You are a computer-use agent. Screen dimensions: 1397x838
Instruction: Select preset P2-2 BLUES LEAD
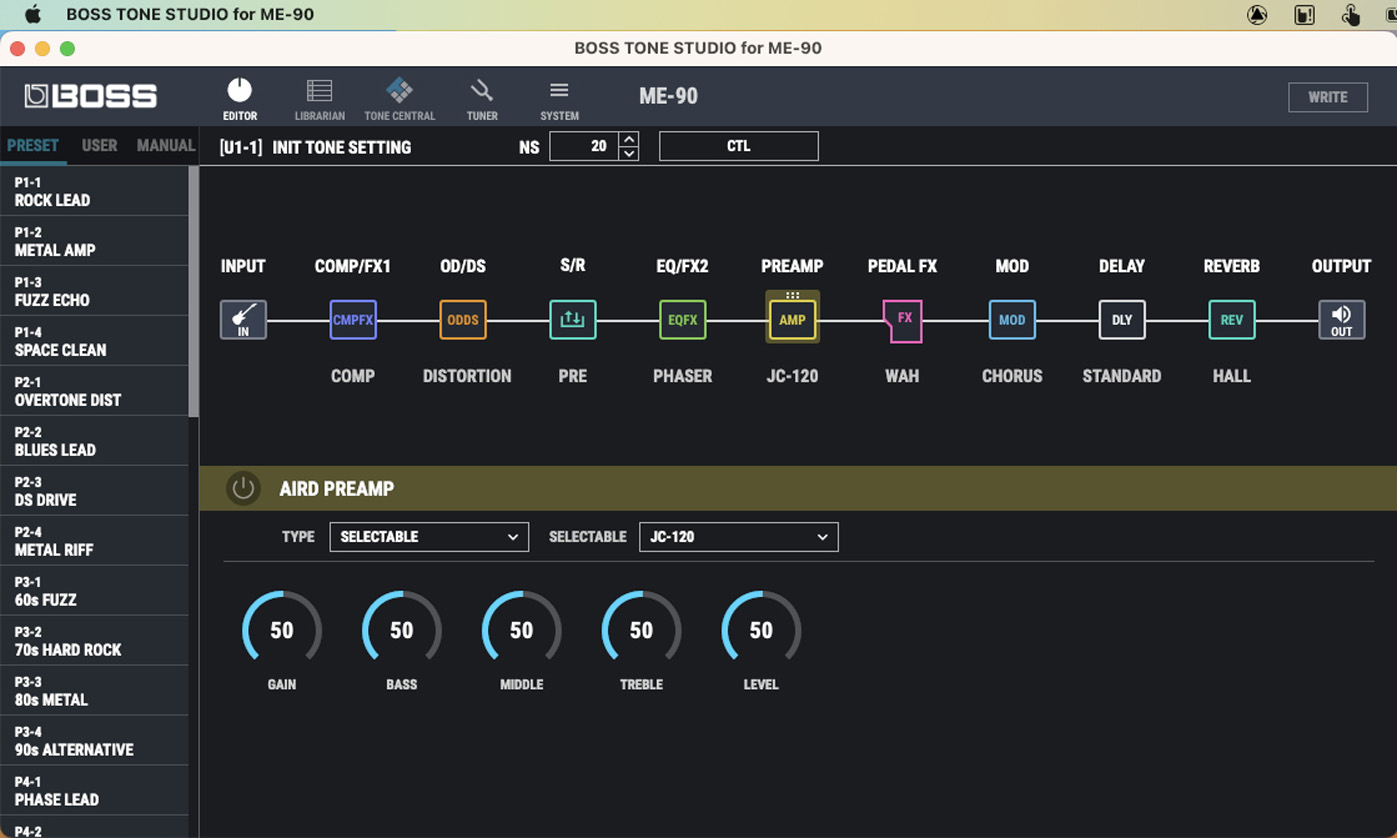coord(94,441)
